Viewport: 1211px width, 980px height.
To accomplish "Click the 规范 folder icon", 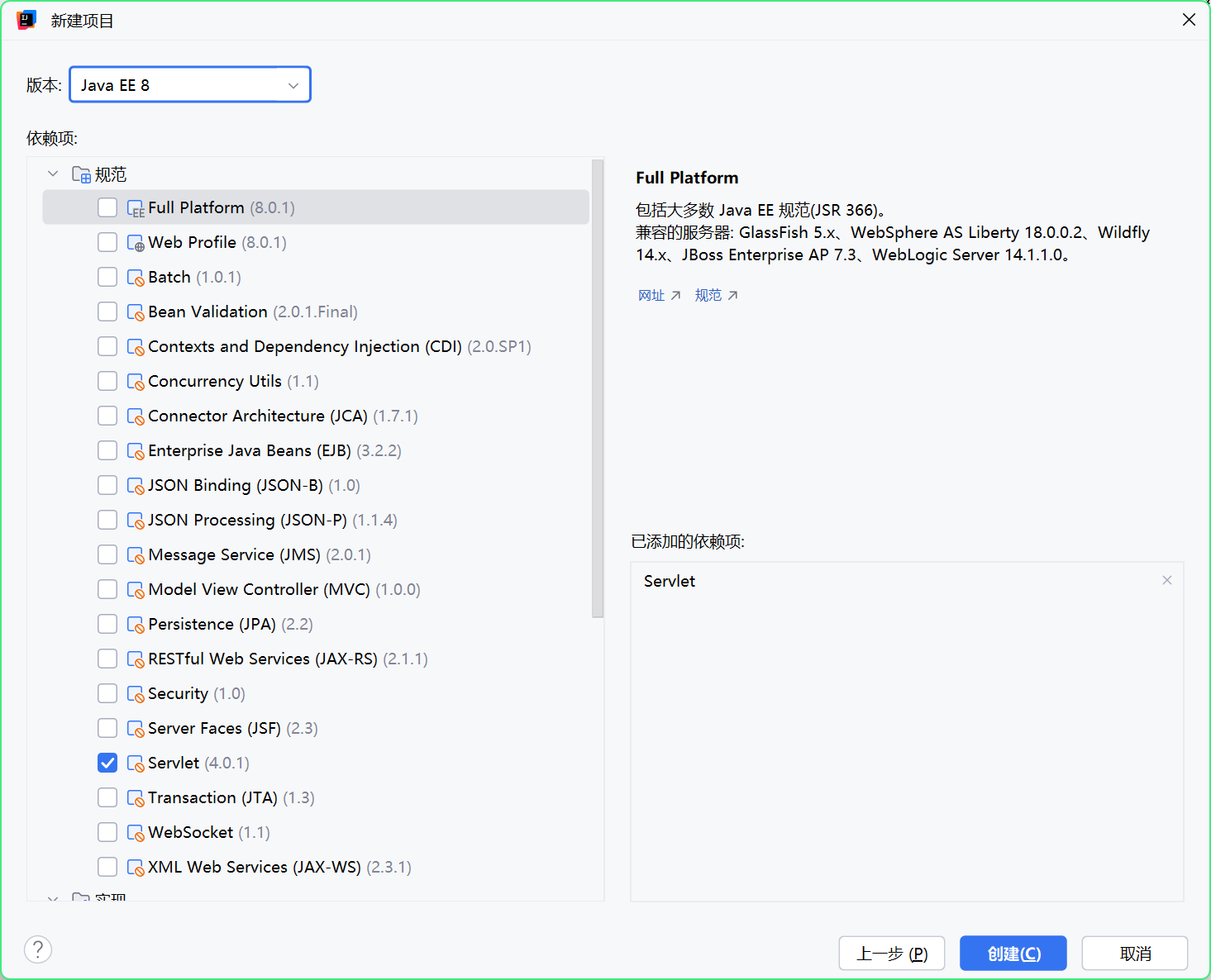I will (81, 174).
